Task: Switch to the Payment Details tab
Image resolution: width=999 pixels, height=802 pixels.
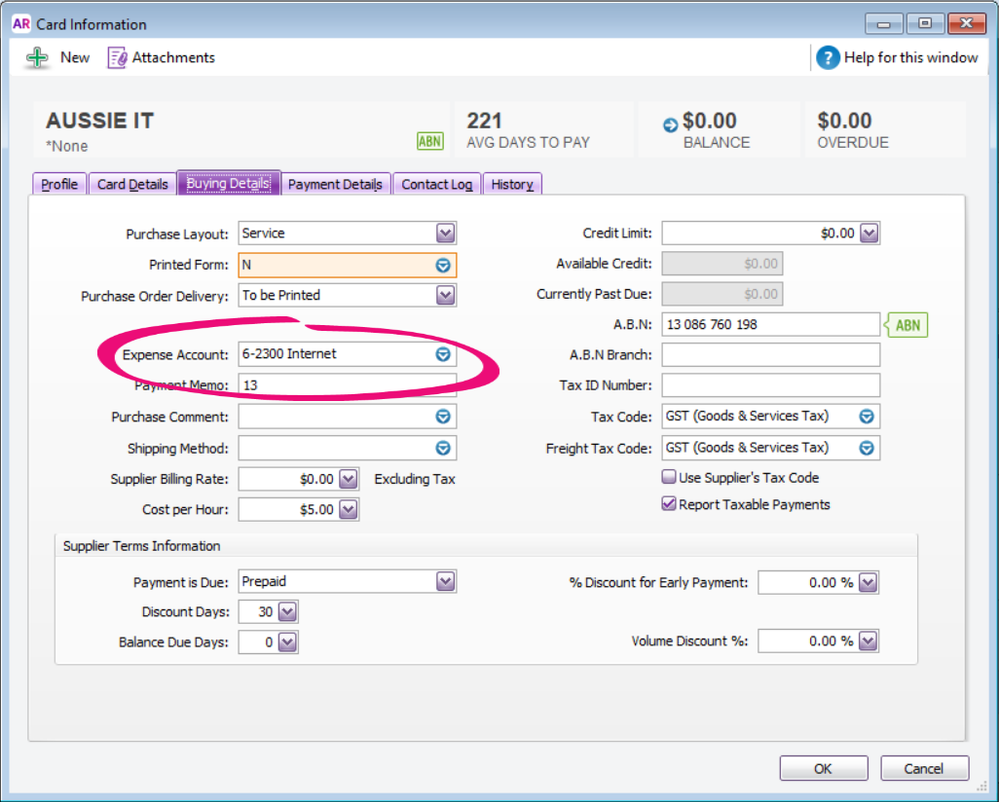Action: (335, 185)
